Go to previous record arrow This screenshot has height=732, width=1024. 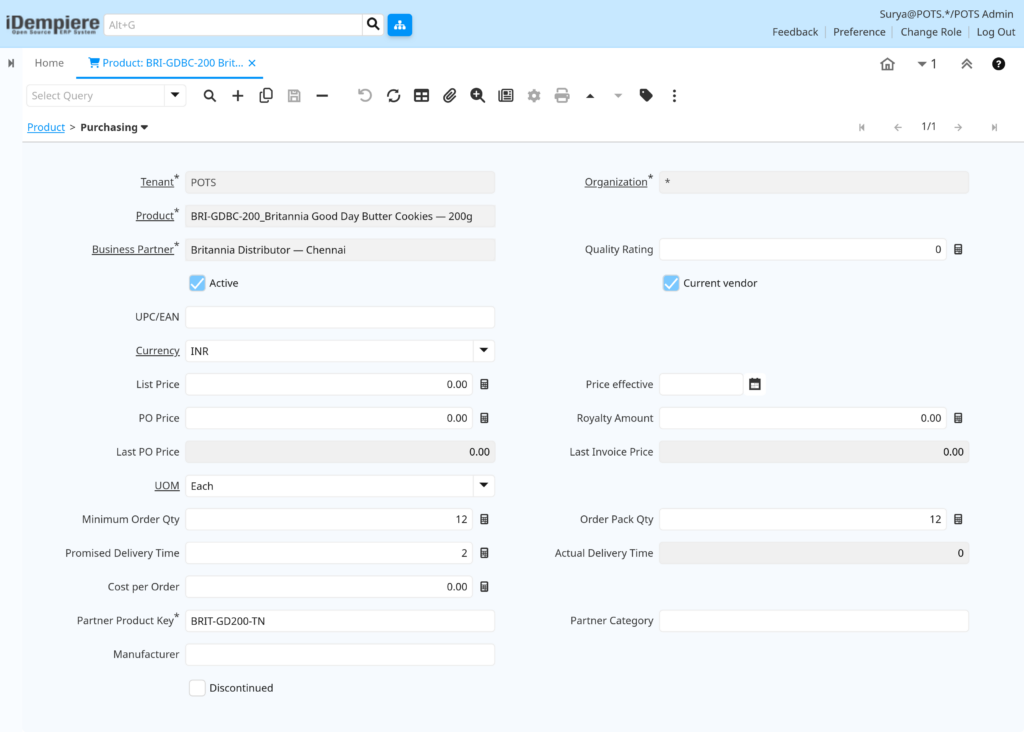coord(898,127)
